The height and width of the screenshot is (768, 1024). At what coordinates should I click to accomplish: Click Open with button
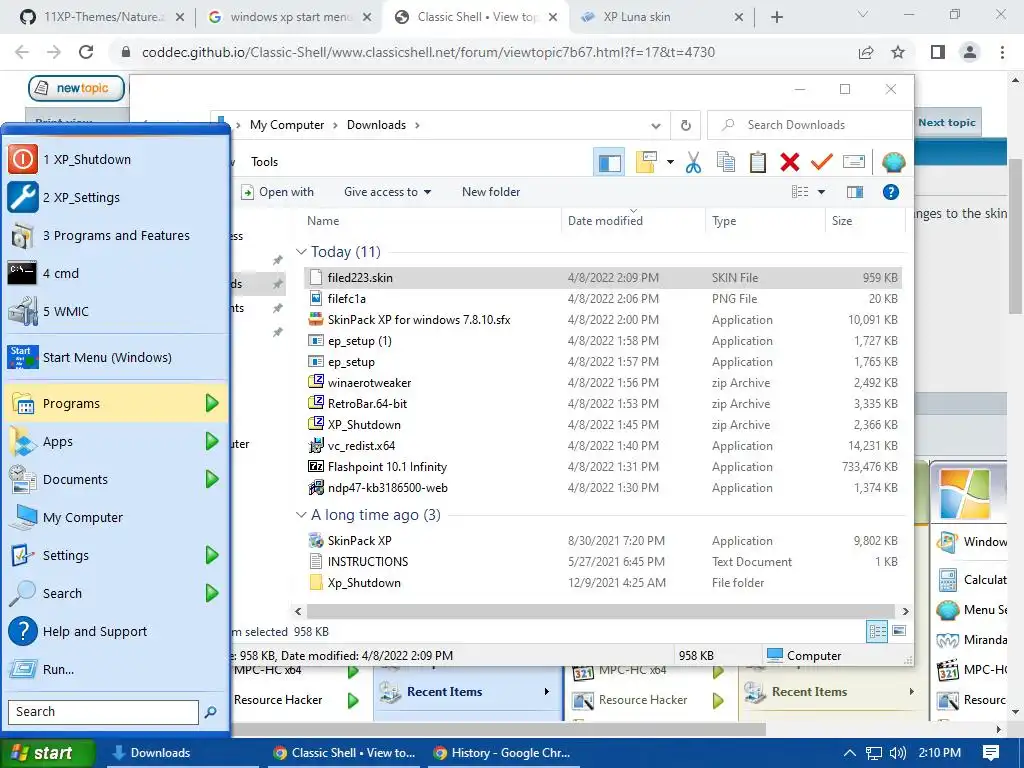278,192
